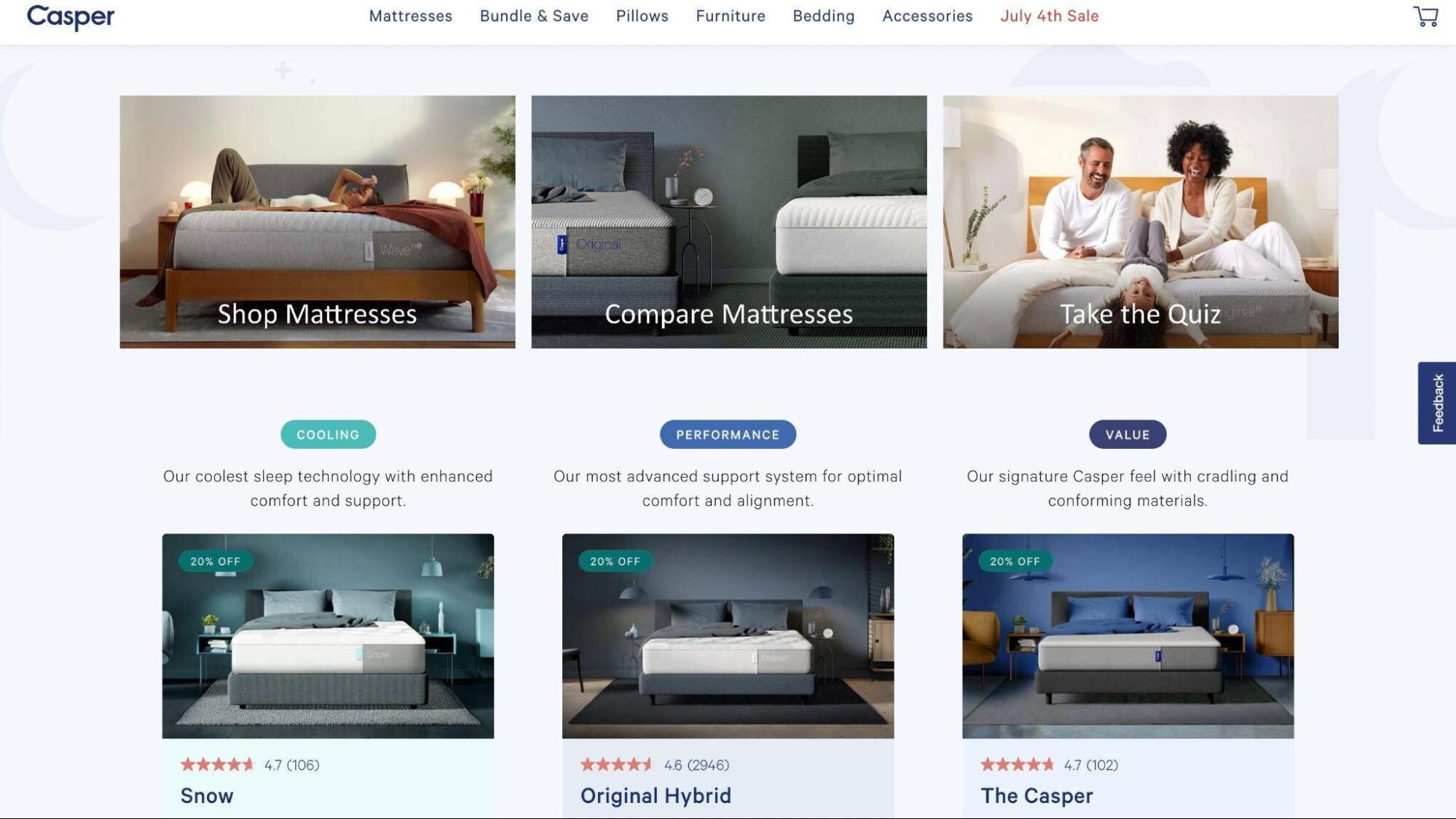The width and height of the screenshot is (1456, 819).
Task: Select the Performance category badge
Action: tap(728, 434)
